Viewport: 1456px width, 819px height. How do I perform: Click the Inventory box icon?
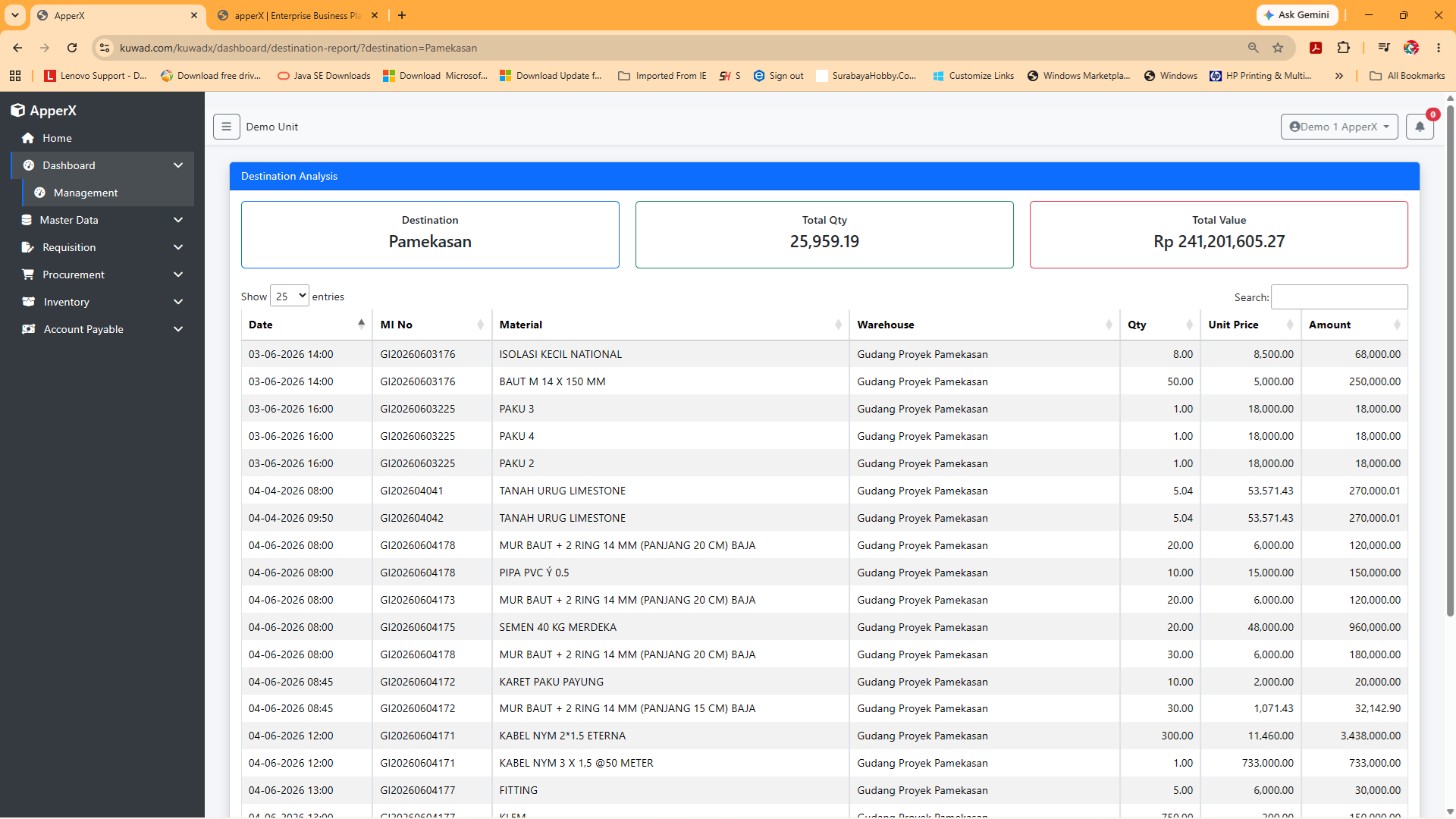(x=28, y=302)
